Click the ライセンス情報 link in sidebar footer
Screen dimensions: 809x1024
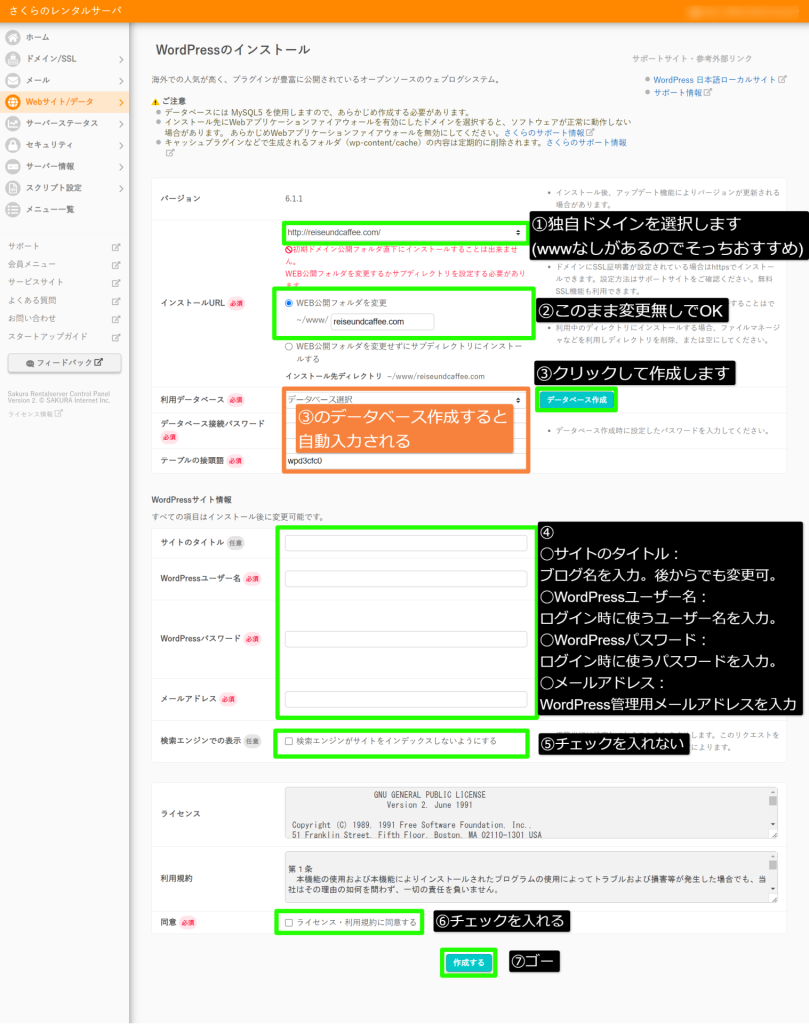tap(31, 414)
